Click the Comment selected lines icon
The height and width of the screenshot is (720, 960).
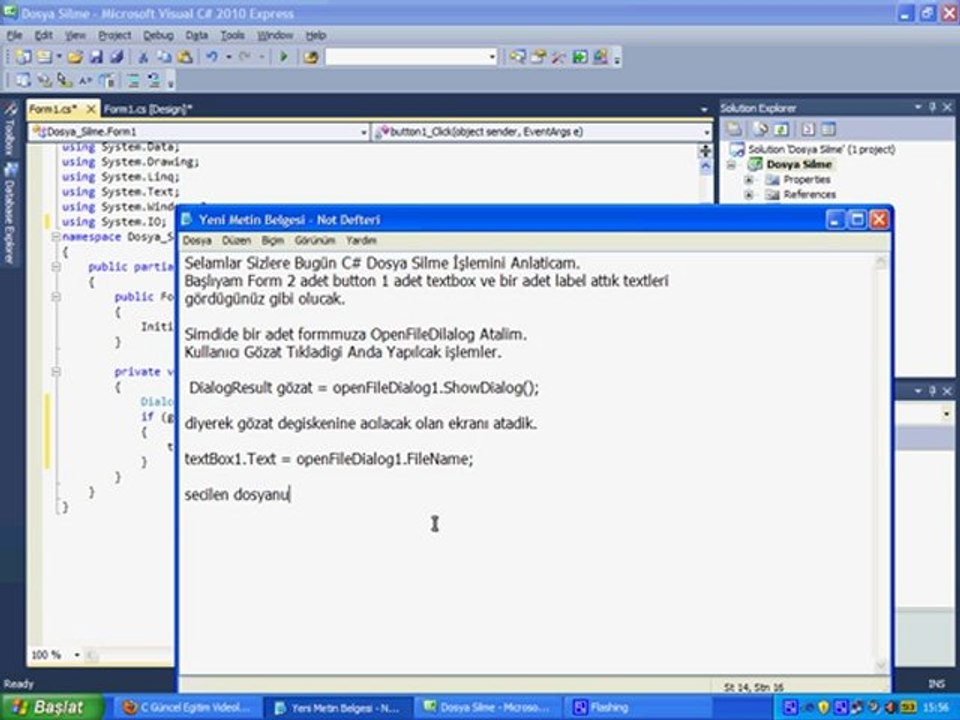pos(133,80)
